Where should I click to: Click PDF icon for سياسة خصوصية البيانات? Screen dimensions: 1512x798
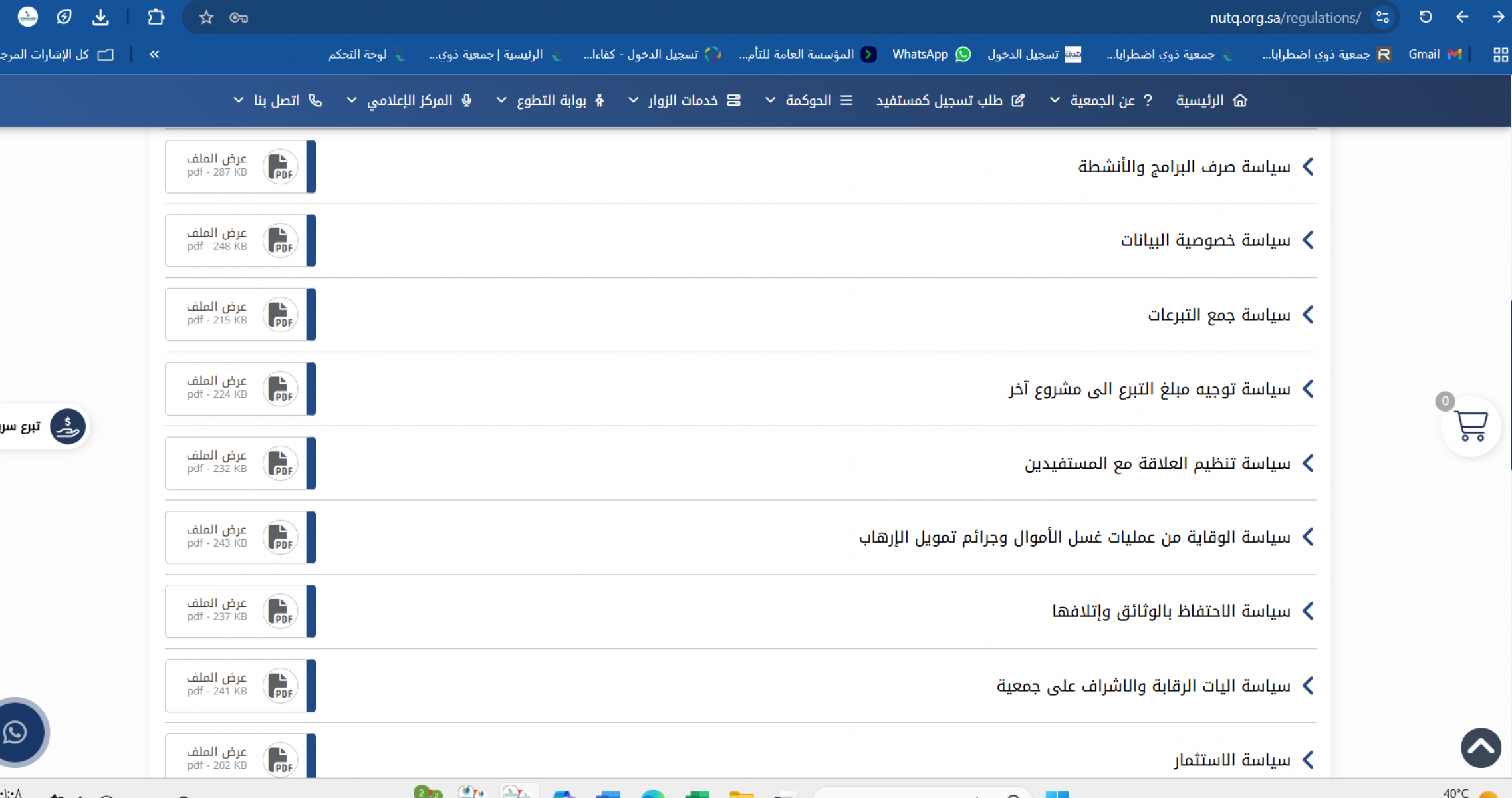[280, 241]
